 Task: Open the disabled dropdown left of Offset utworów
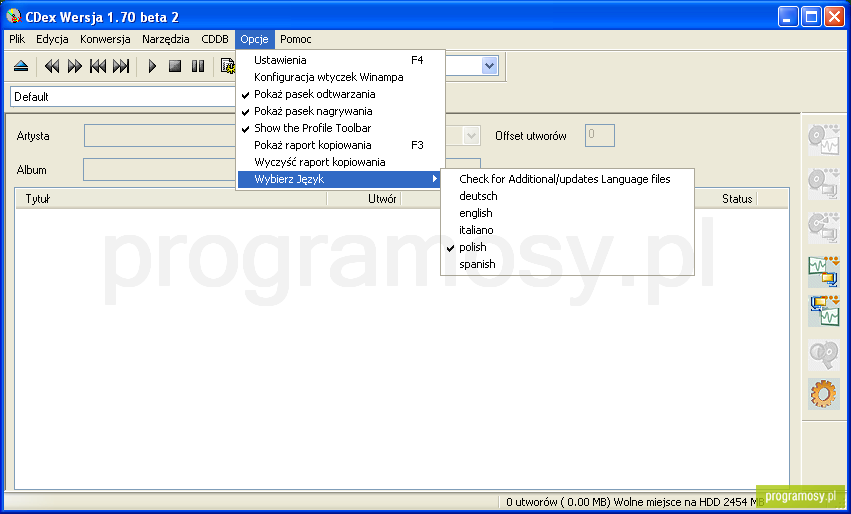pyautogui.click(x=472, y=136)
